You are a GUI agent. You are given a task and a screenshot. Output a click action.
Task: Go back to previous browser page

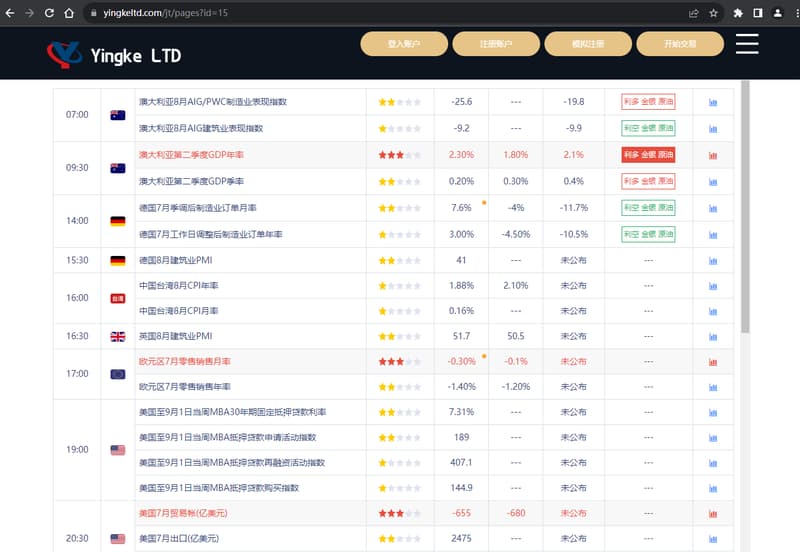[10, 13]
